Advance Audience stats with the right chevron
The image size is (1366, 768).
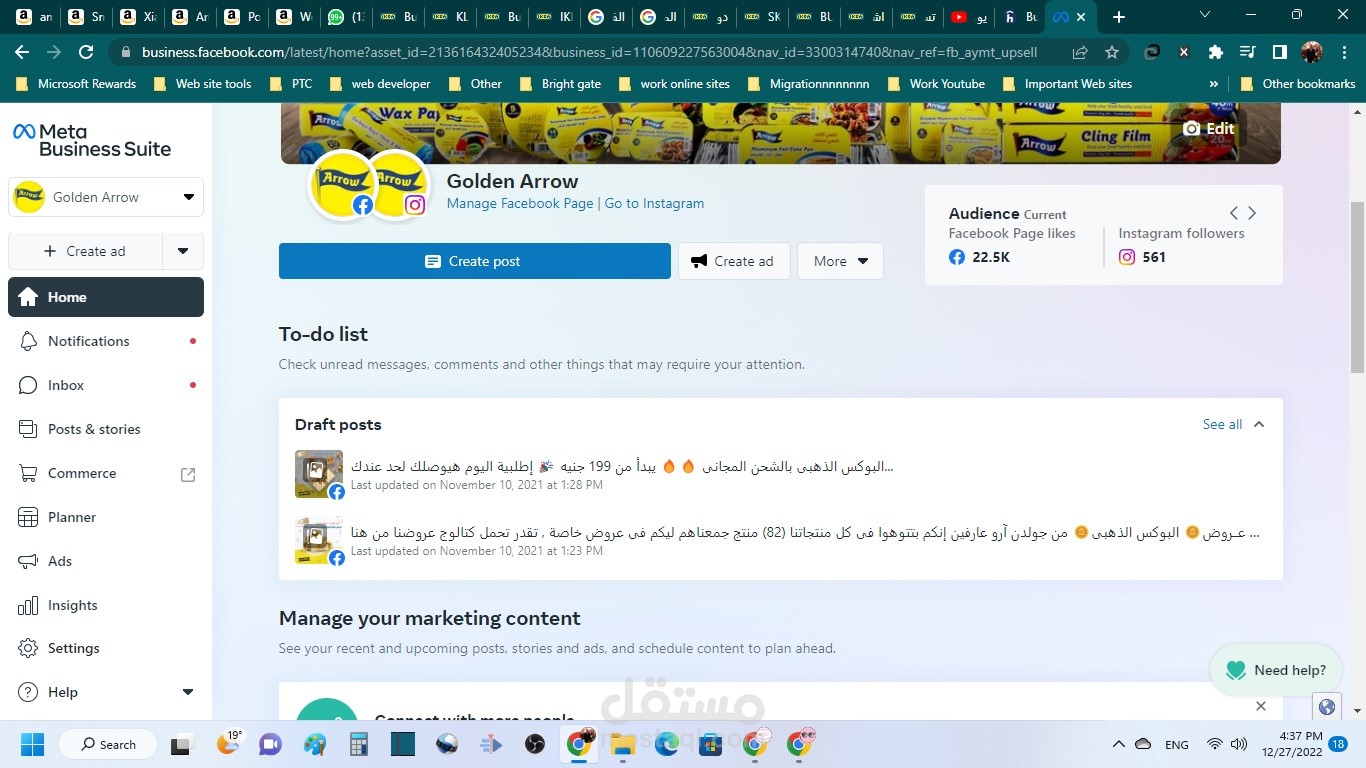click(x=1252, y=212)
